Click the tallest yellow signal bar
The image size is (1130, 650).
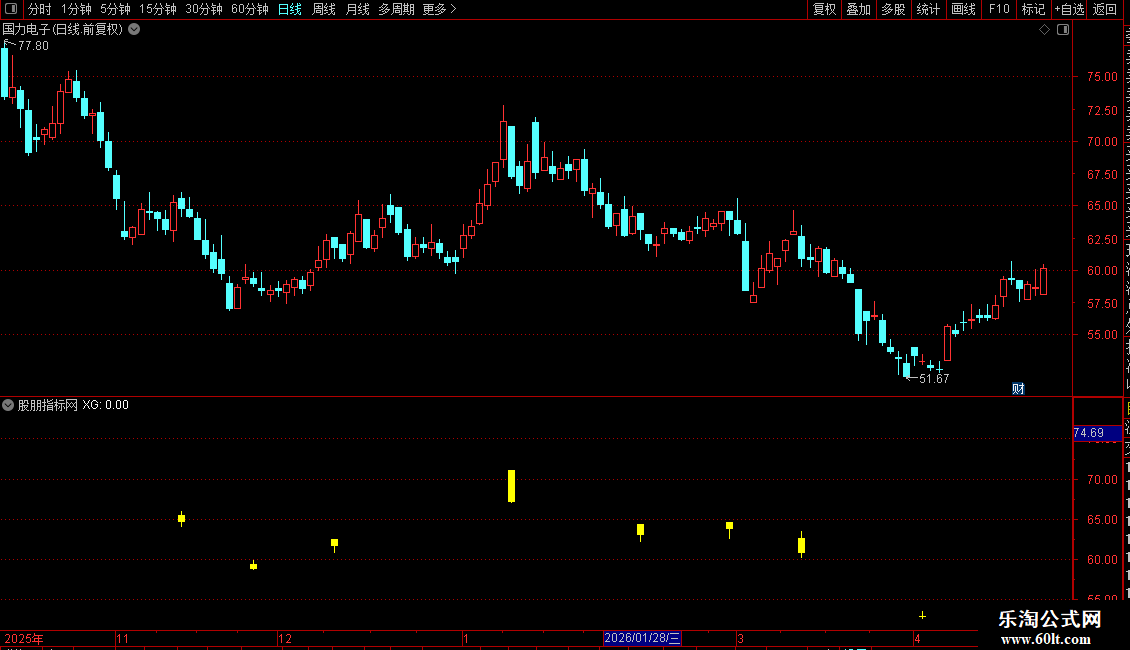click(x=512, y=486)
